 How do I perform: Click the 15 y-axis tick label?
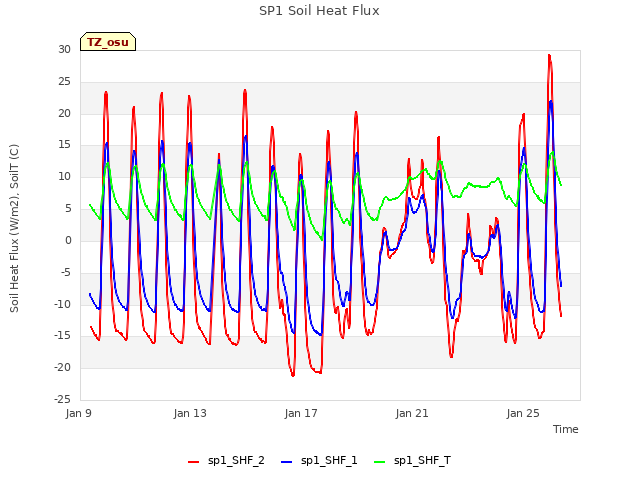point(64,145)
